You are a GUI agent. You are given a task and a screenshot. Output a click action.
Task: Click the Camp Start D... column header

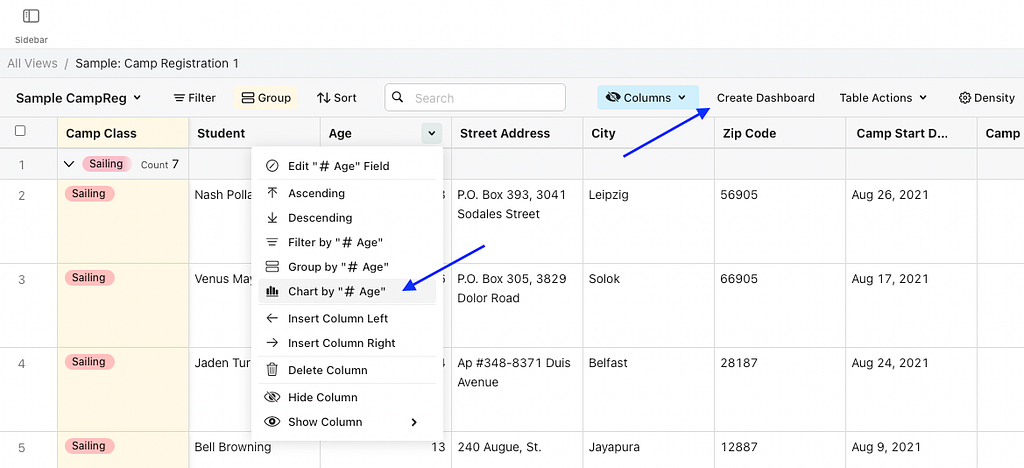point(912,133)
